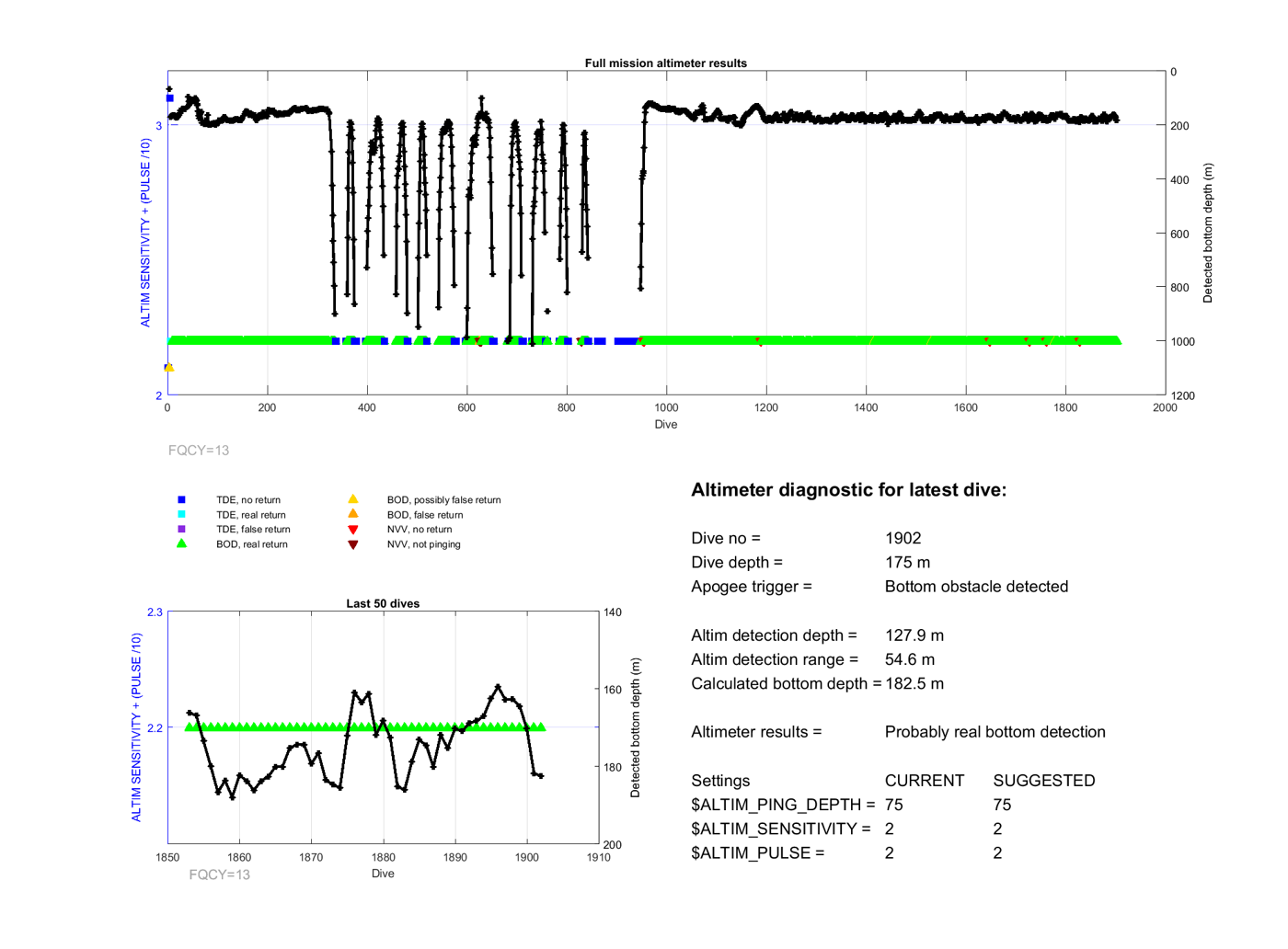Viewport: 1288px width, 949px height.
Task: Click the '$ALTIM_SENSITIVITY =' setting label
Action: 781,829
